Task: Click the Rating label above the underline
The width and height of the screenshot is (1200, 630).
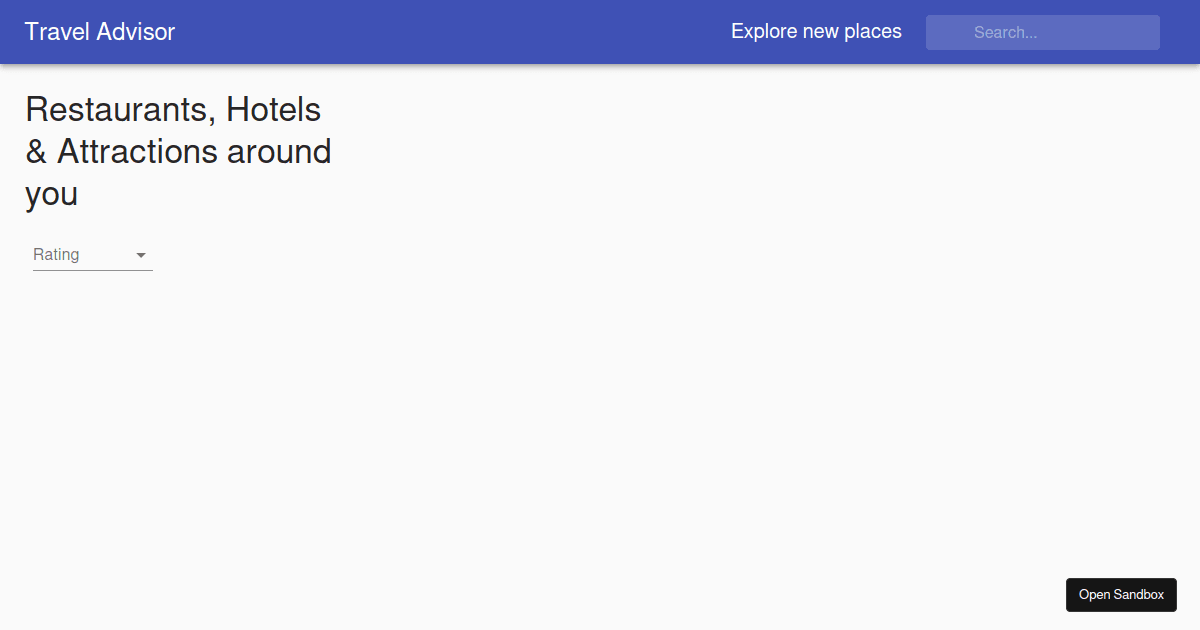Action: click(x=55, y=254)
